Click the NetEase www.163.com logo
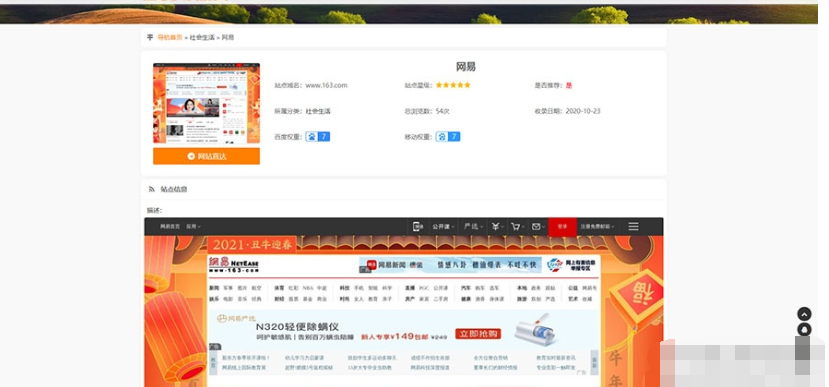829x387 pixels. coord(233,265)
